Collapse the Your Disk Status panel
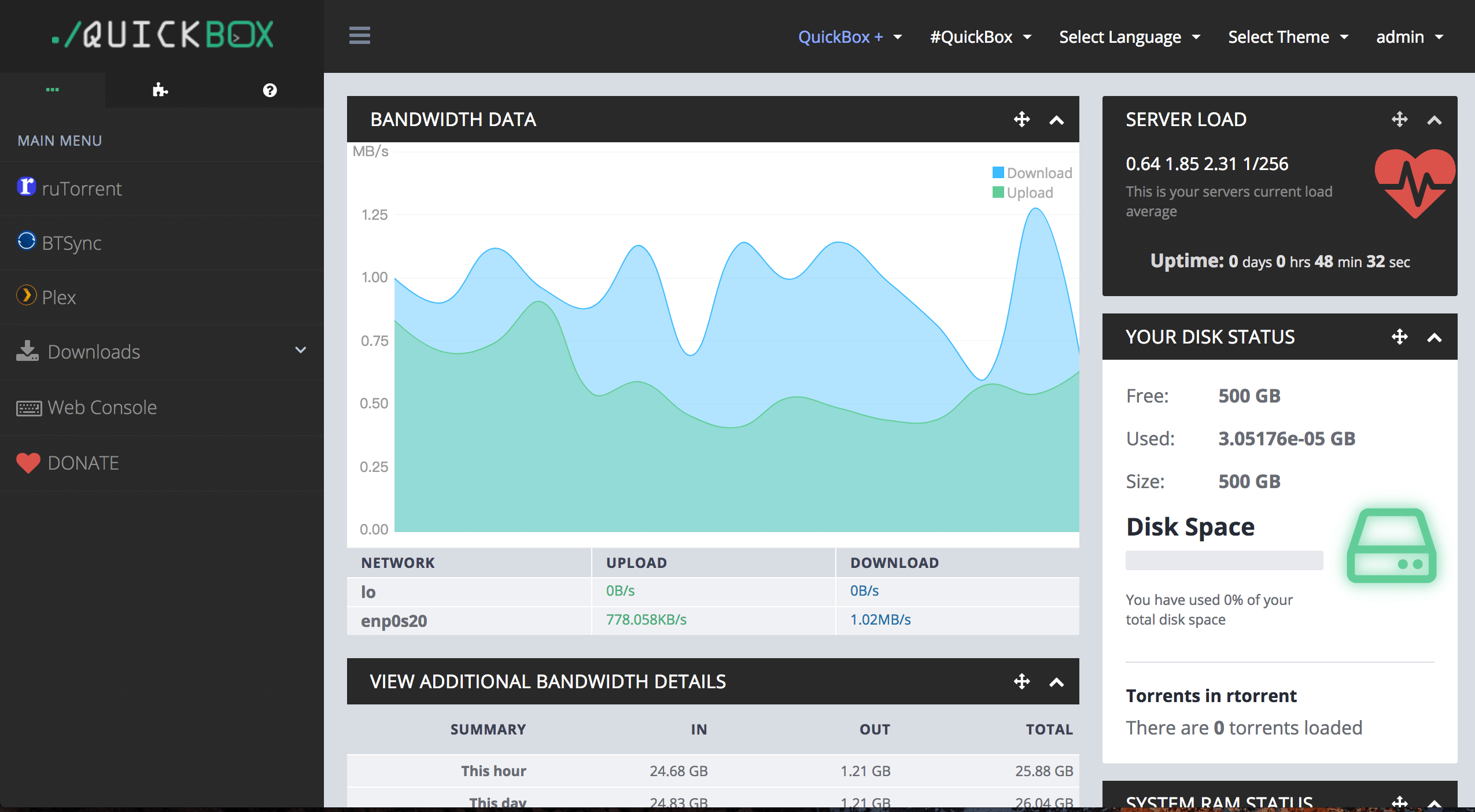This screenshot has height=812, width=1475. [1434, 338]
